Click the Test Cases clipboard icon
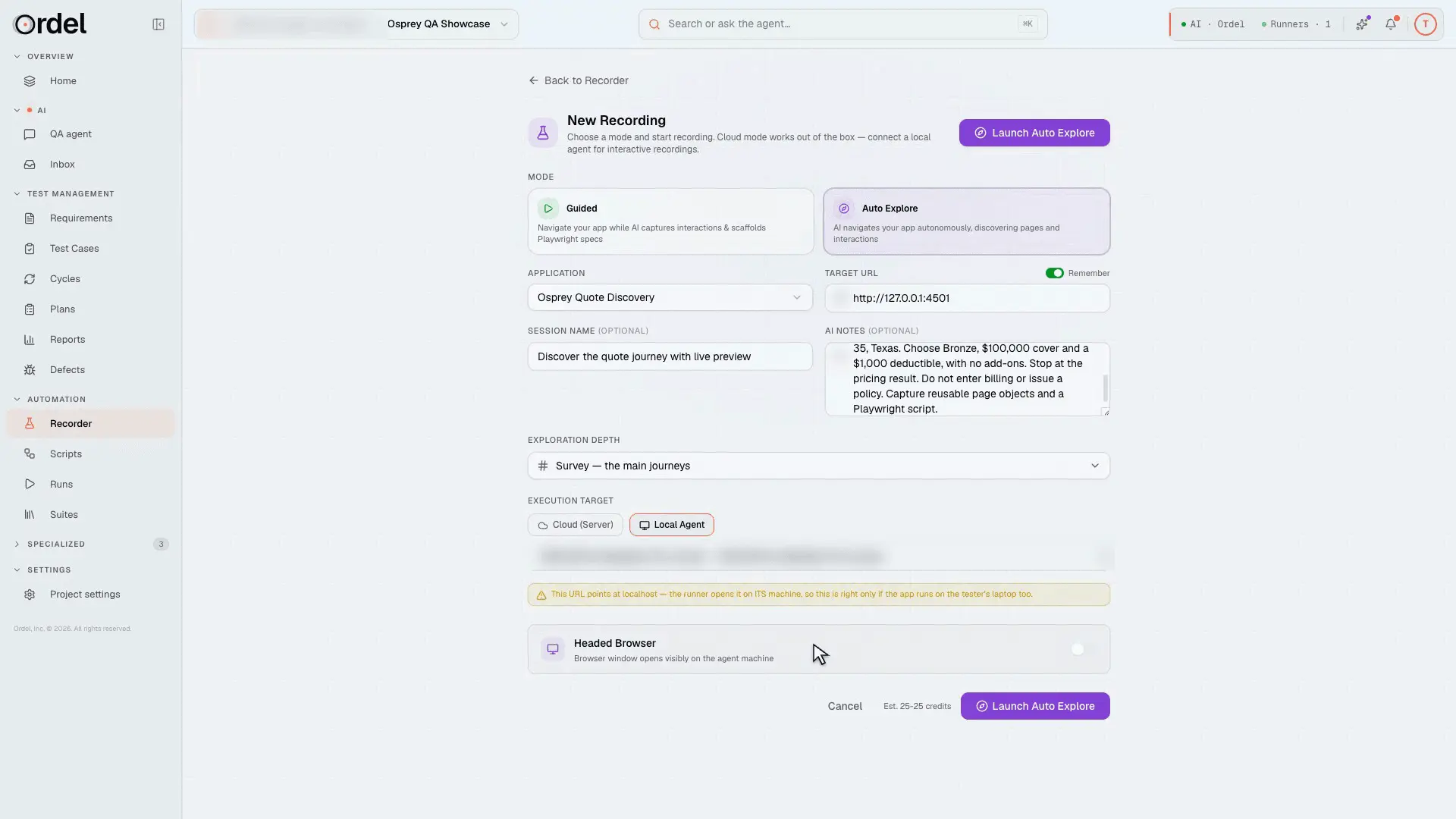Viewport: 1456px width, 819px height. click(x=30, y=249)
